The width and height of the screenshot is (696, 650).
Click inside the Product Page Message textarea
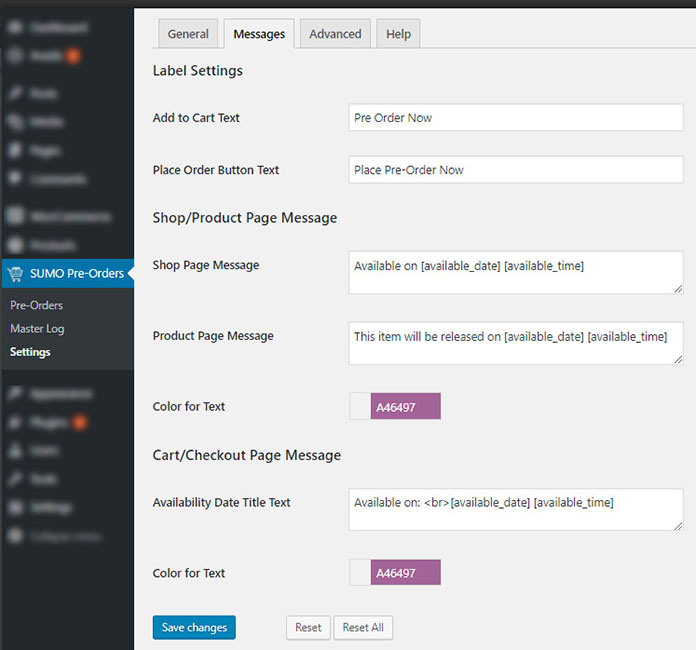tap(515, 343)
